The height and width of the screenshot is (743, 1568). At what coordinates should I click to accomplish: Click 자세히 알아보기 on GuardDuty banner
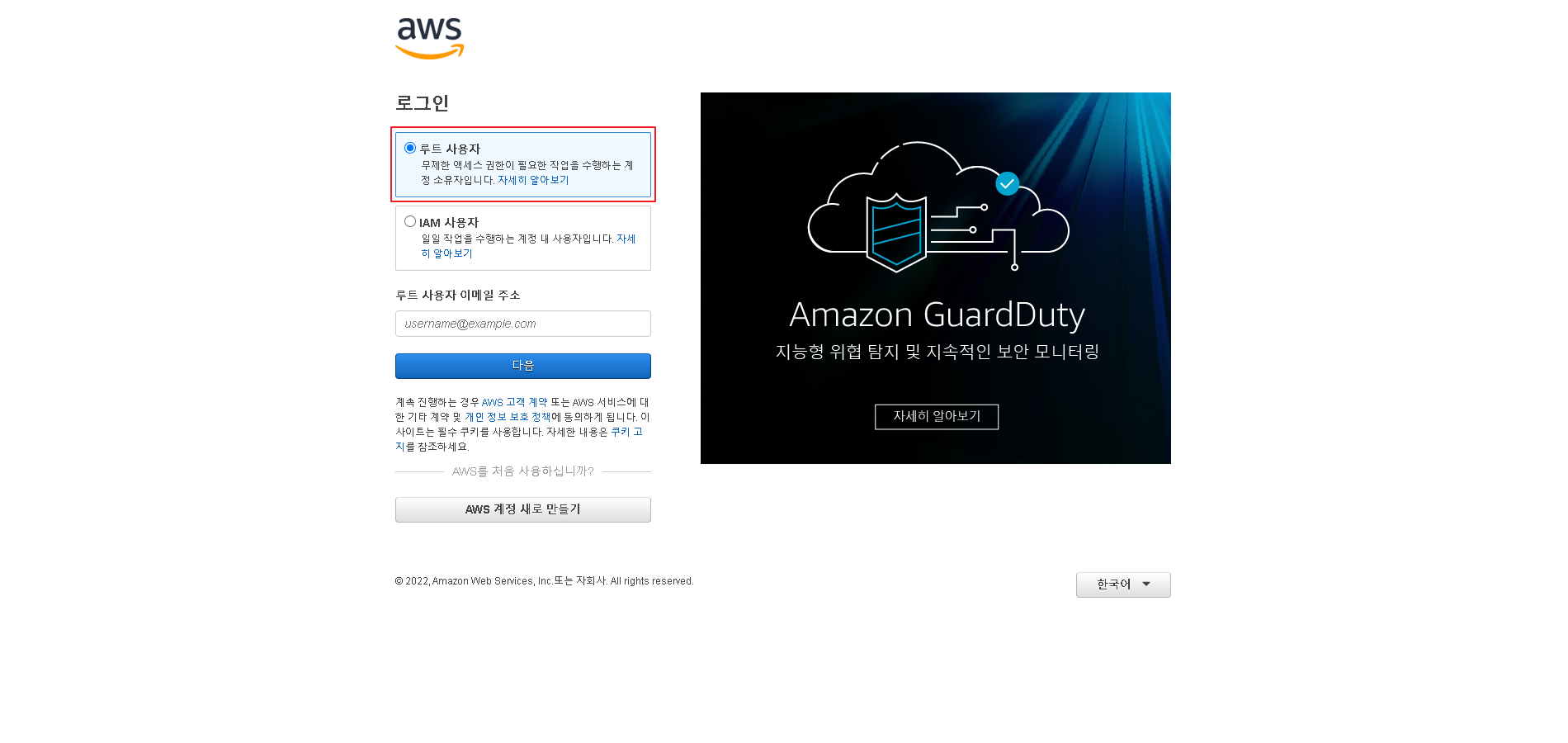pos(937,417)
